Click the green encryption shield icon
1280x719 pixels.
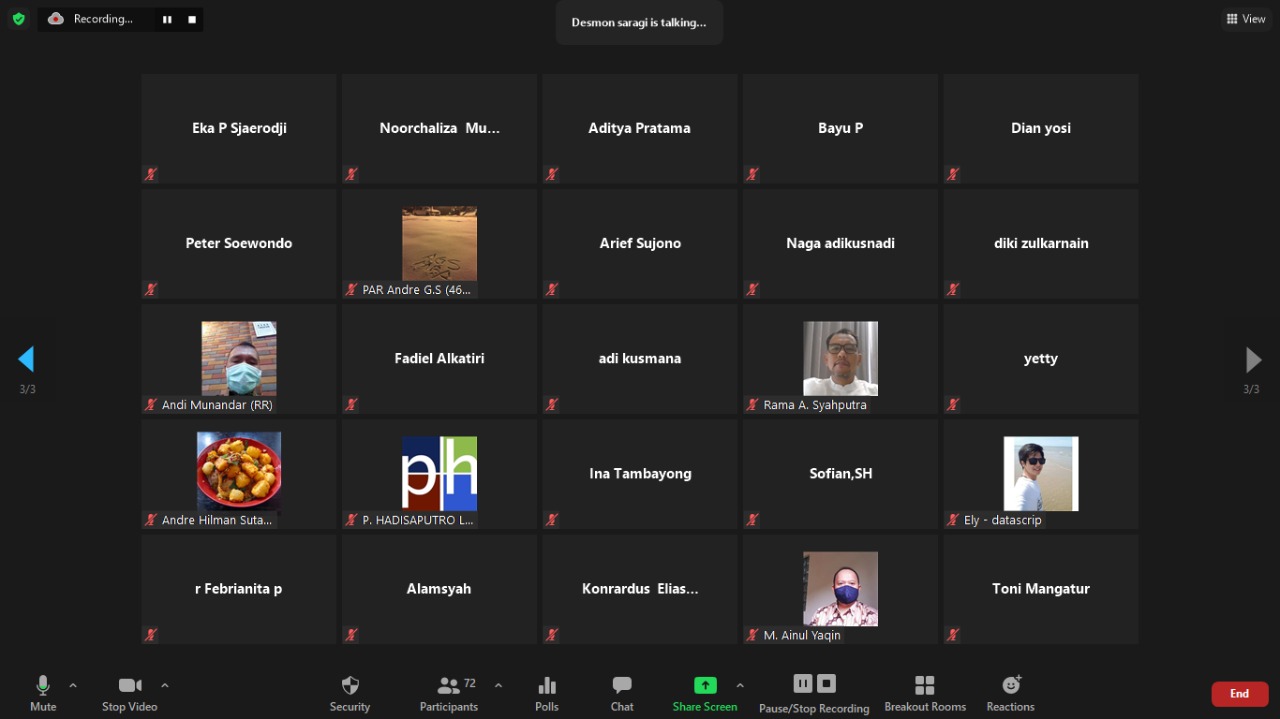tap(18, 19)
